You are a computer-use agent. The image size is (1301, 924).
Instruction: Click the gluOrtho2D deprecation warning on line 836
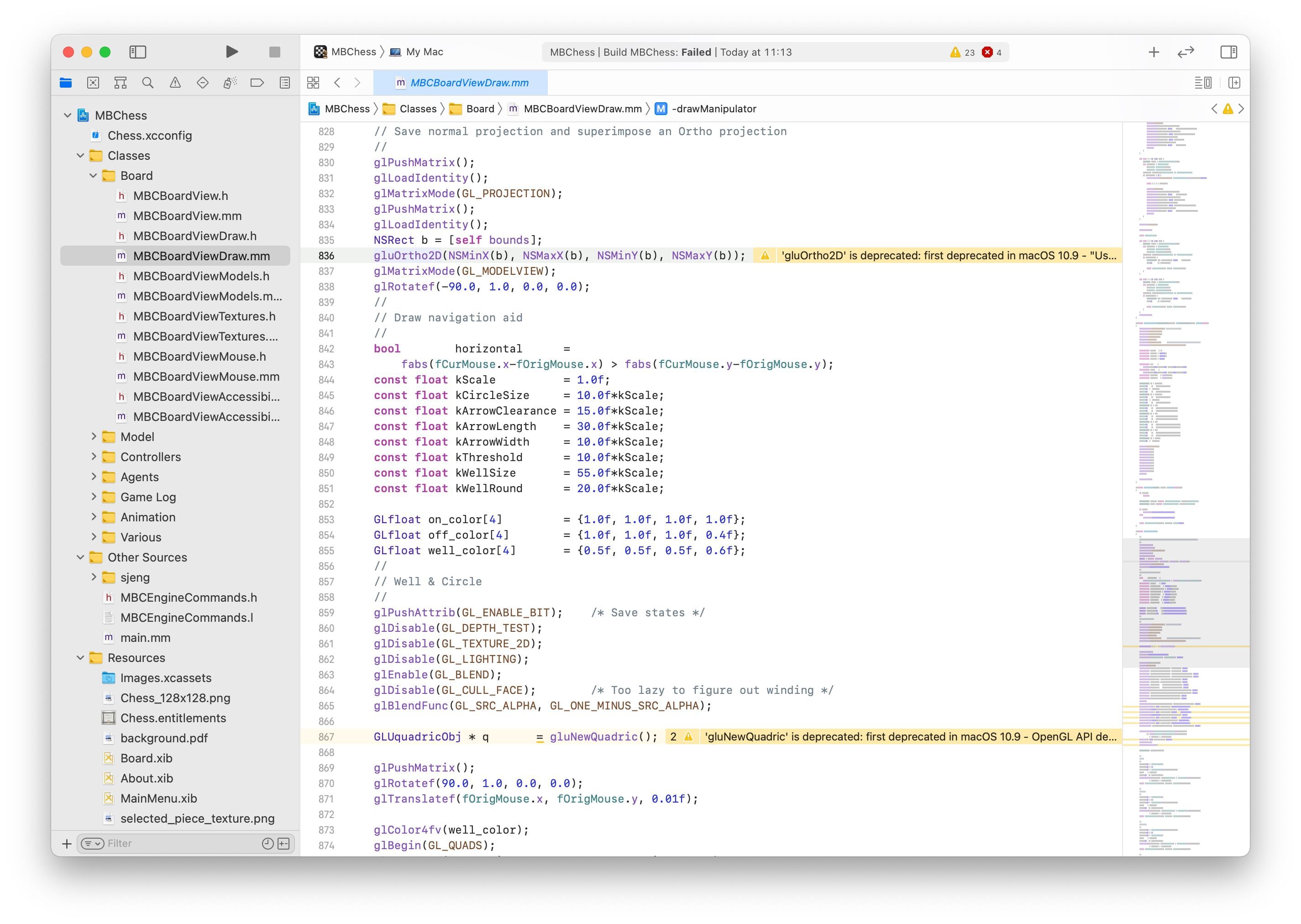(x=937, y=256)
